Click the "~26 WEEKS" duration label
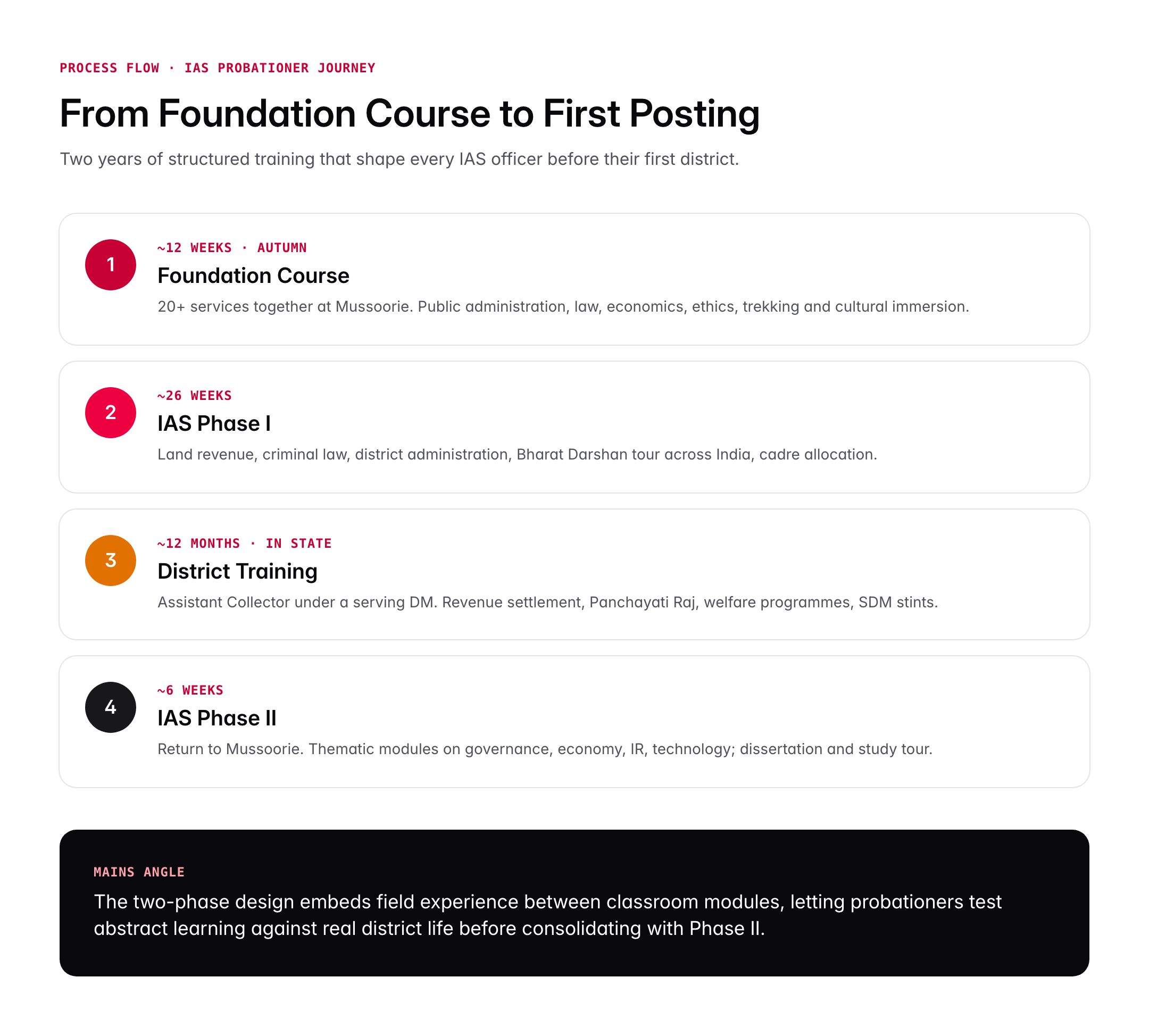 click(x=195, y=396)
